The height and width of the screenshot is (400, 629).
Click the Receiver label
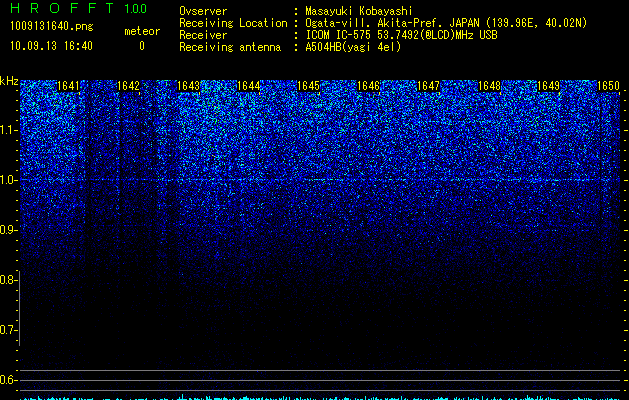[x=203, y=35]
